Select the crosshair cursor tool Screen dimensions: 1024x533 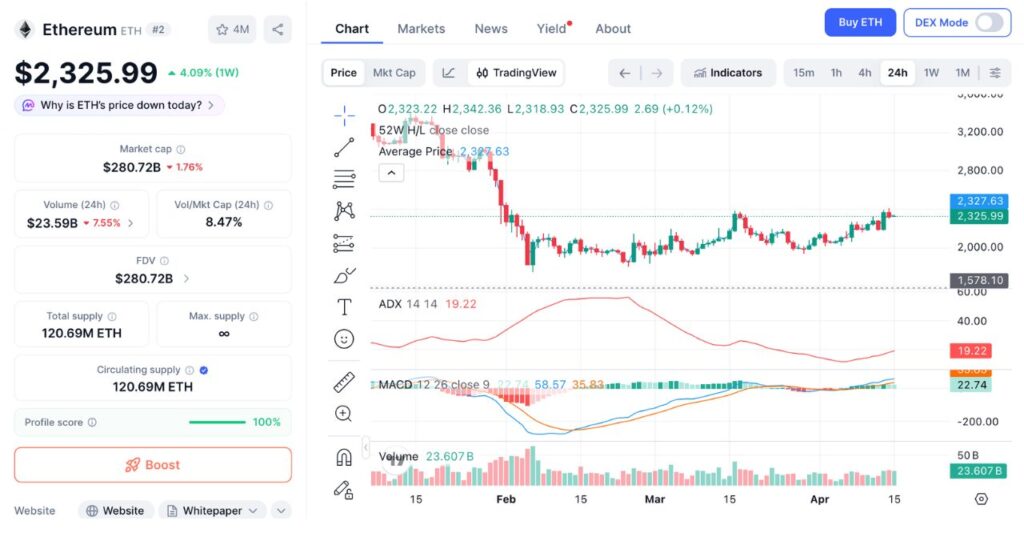click(344, 116)
